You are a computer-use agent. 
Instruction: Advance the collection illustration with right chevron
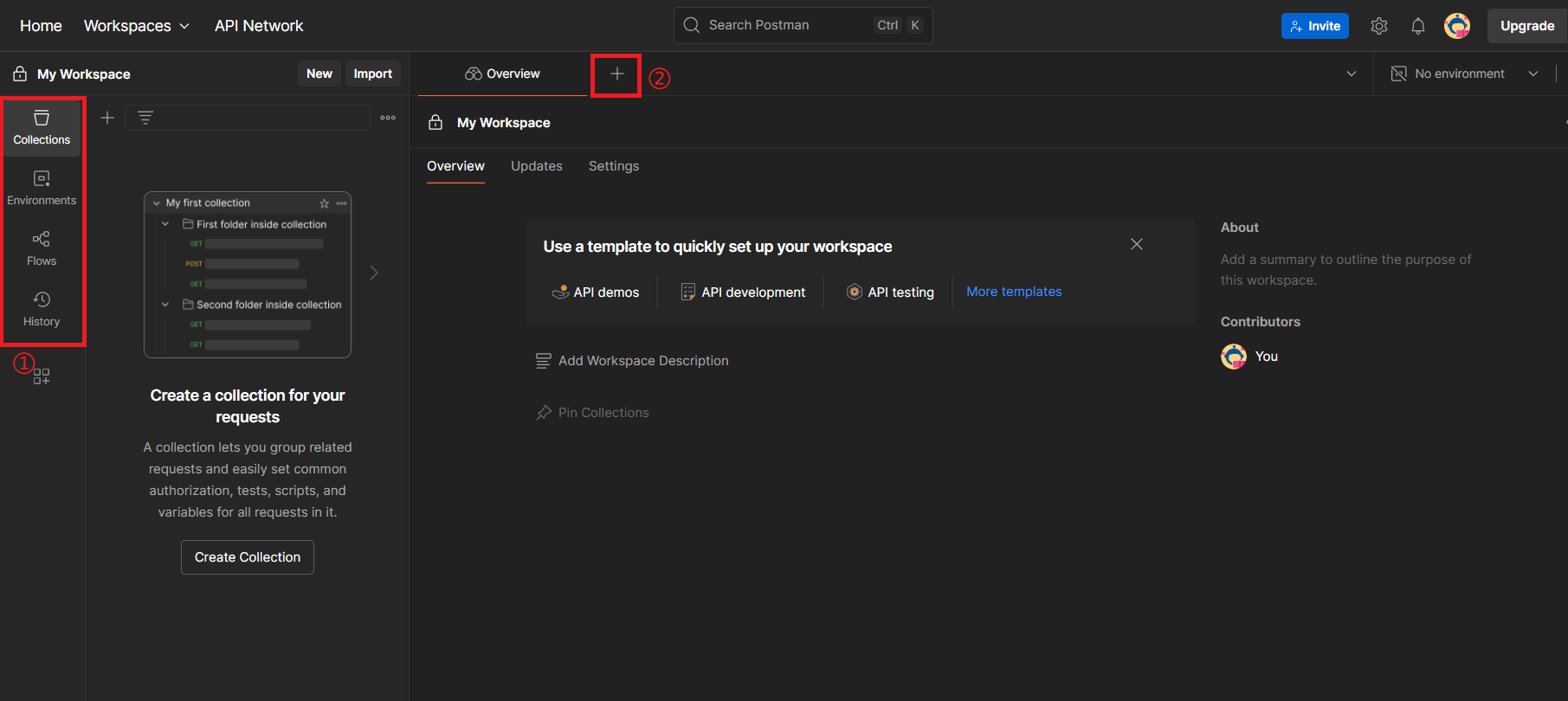374,273
